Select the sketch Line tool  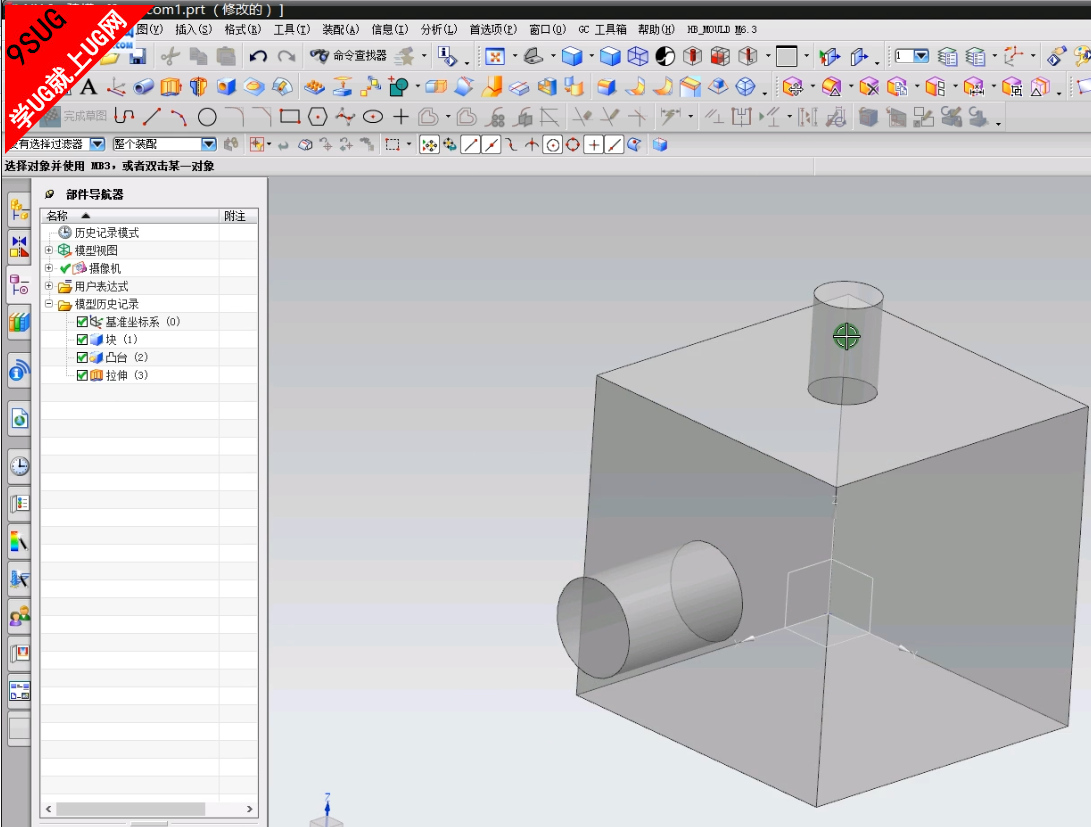[152, 116]
